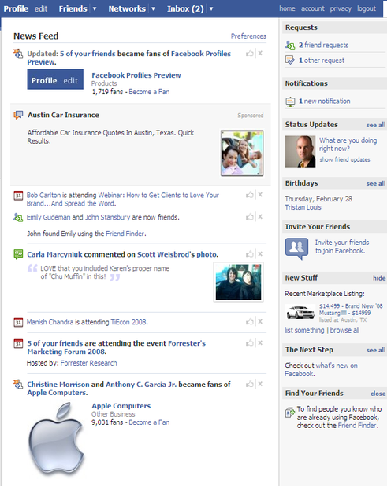
Task: Click the Invite Your Friends speech-bubble icon
Action: click(296, 248)
